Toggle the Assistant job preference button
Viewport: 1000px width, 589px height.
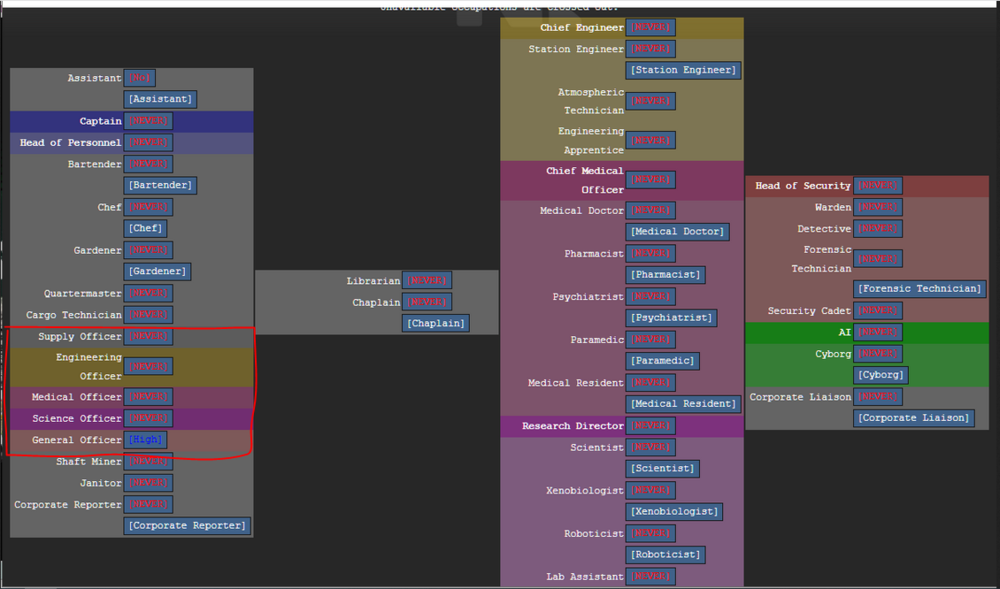coord(139,78)
